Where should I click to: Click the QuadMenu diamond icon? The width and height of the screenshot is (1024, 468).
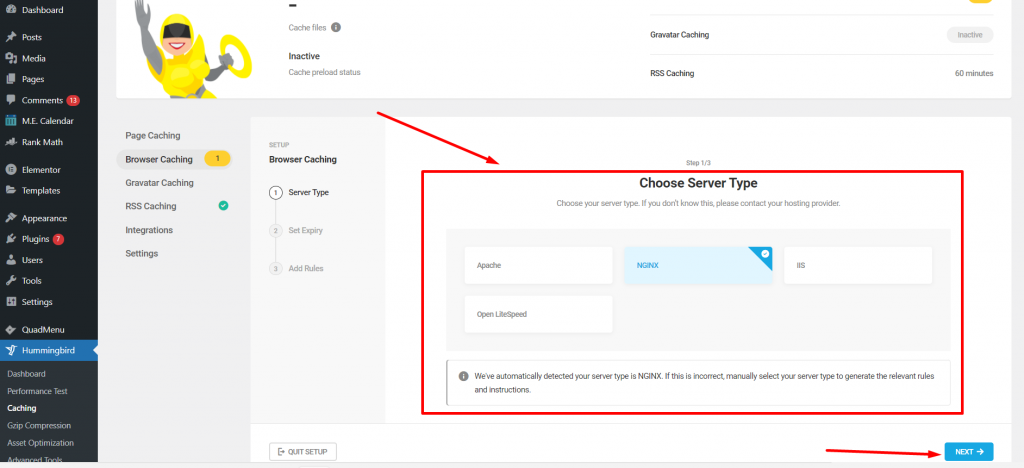click(11, 330)
